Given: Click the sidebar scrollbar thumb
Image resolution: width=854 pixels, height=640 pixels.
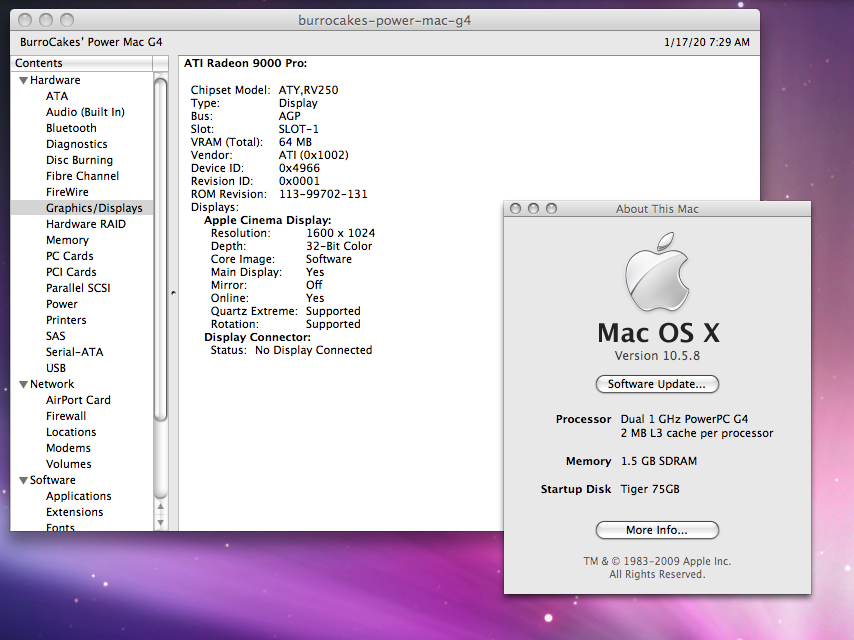Looking at the screenshot, I should 160,249.
